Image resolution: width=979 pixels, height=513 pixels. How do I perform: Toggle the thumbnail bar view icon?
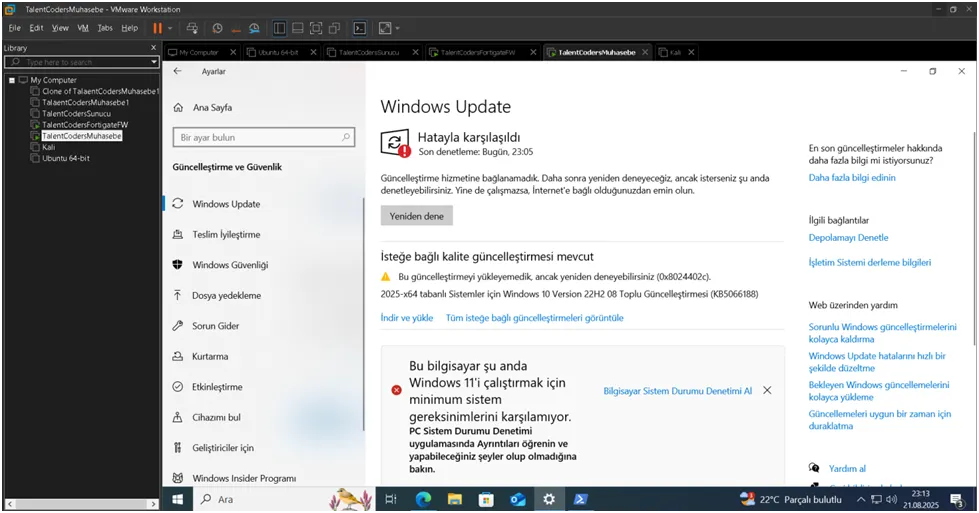click(x=298, y=28)
